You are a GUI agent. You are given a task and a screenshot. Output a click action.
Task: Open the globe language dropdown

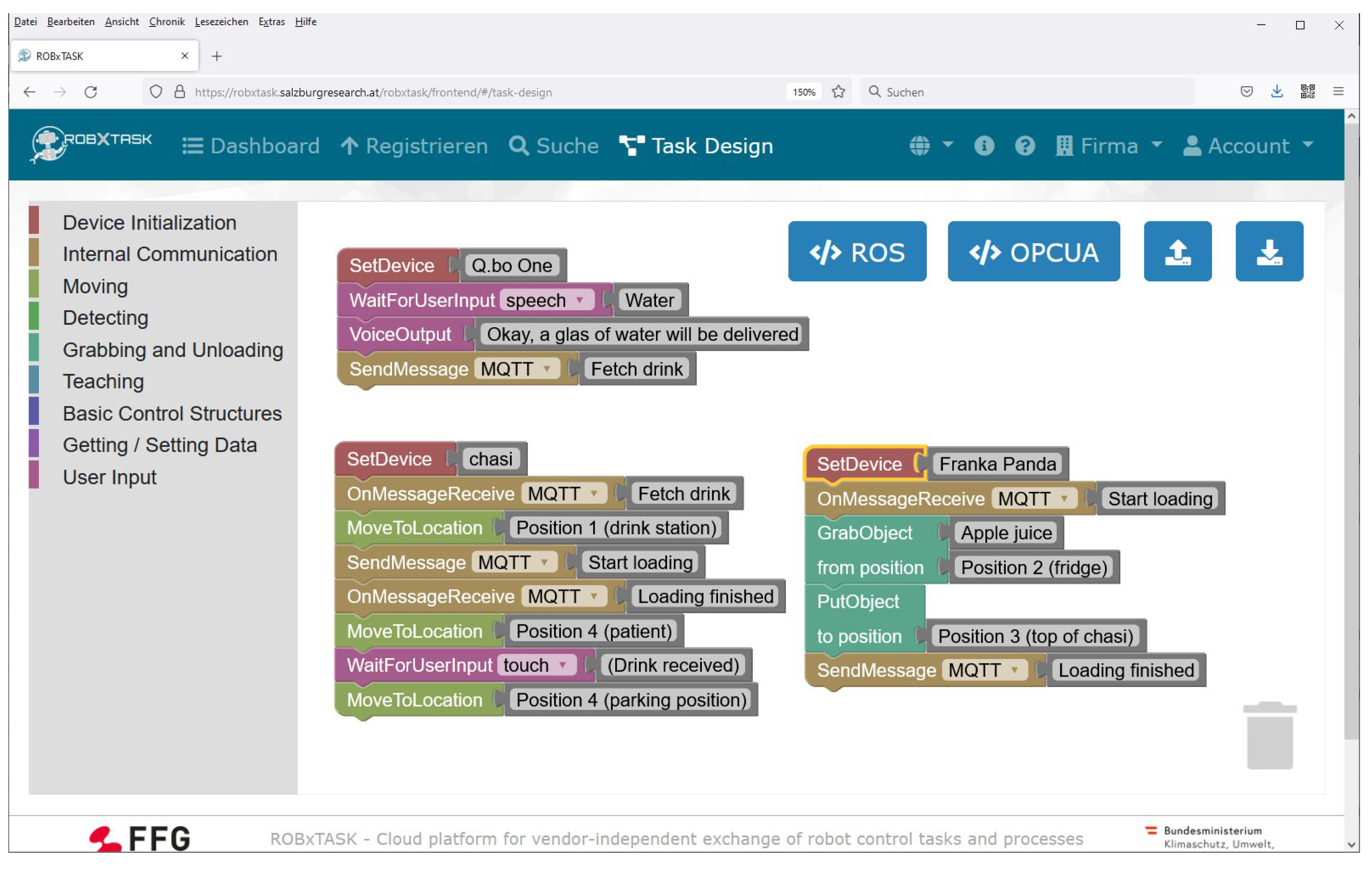tap(930, 146)
